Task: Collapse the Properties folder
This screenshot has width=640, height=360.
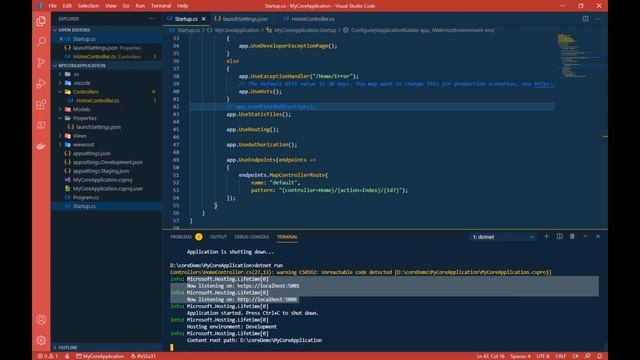Action: click(x=84, y=118)
